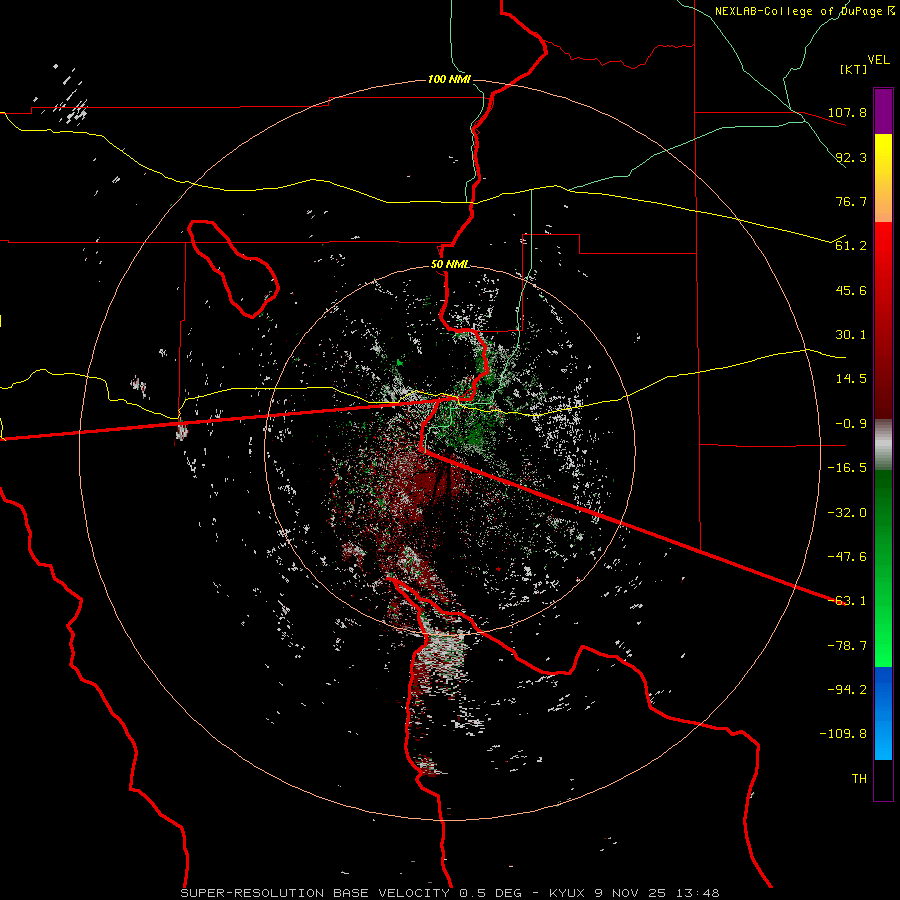Select the 30.1 velocity scale value
This screenshot has height=900, width=900.
(x=851, y=335)
